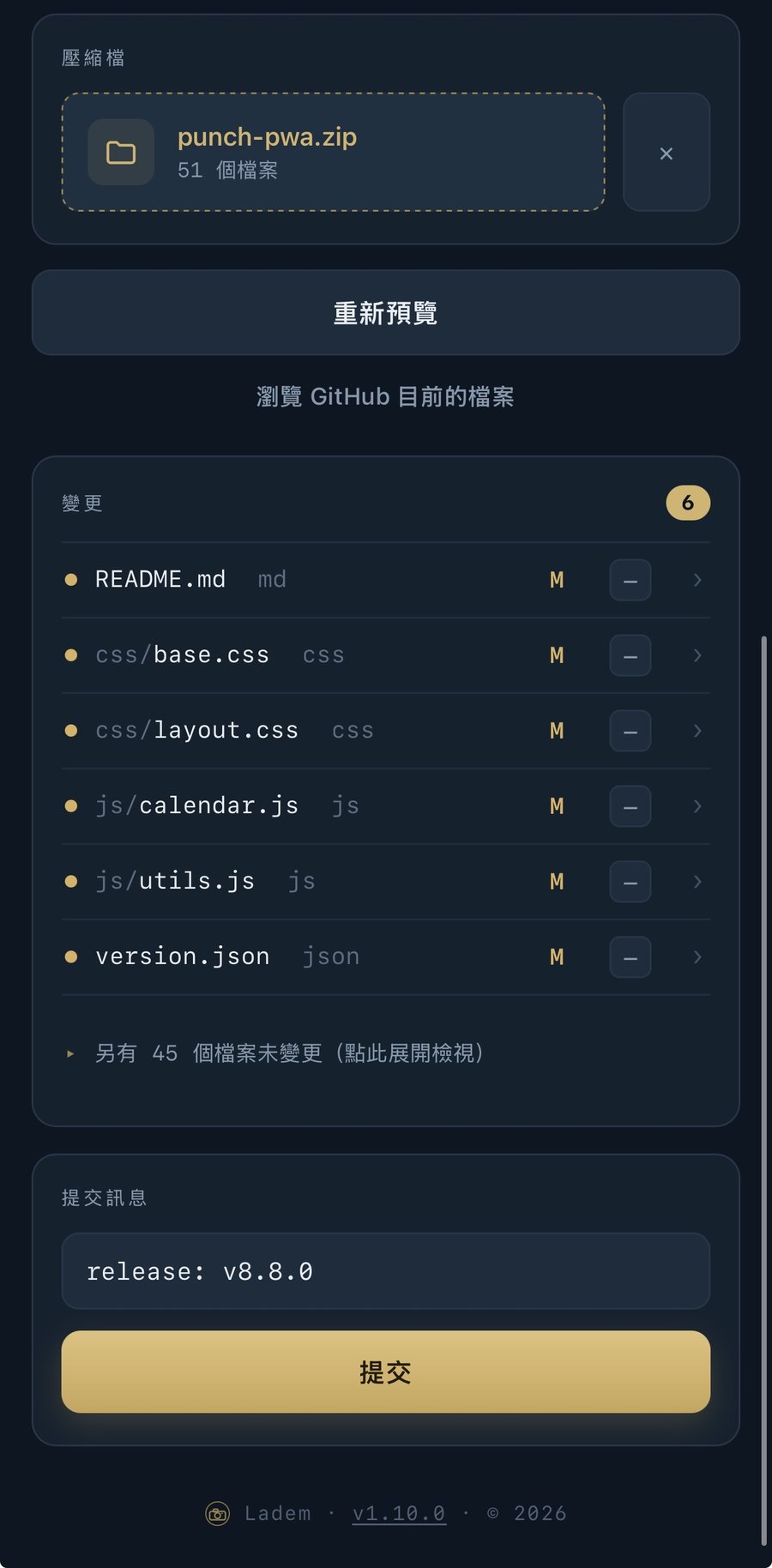This screenshot has width=772, height=1568.
Task: Click the camera logo next to Ladem
Action: 218,1514
